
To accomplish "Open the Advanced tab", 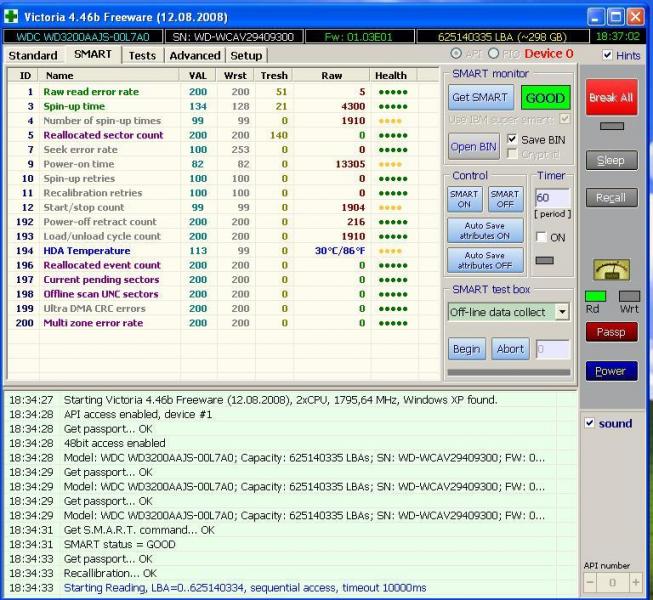I will [x=194, y=56].
